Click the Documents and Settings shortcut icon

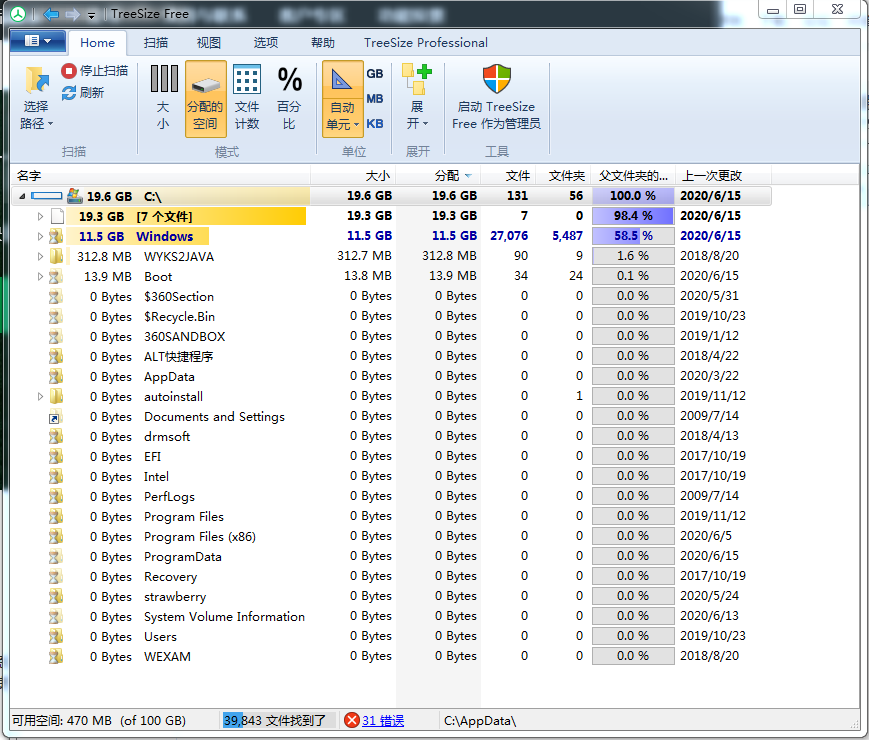pos(55,417)
